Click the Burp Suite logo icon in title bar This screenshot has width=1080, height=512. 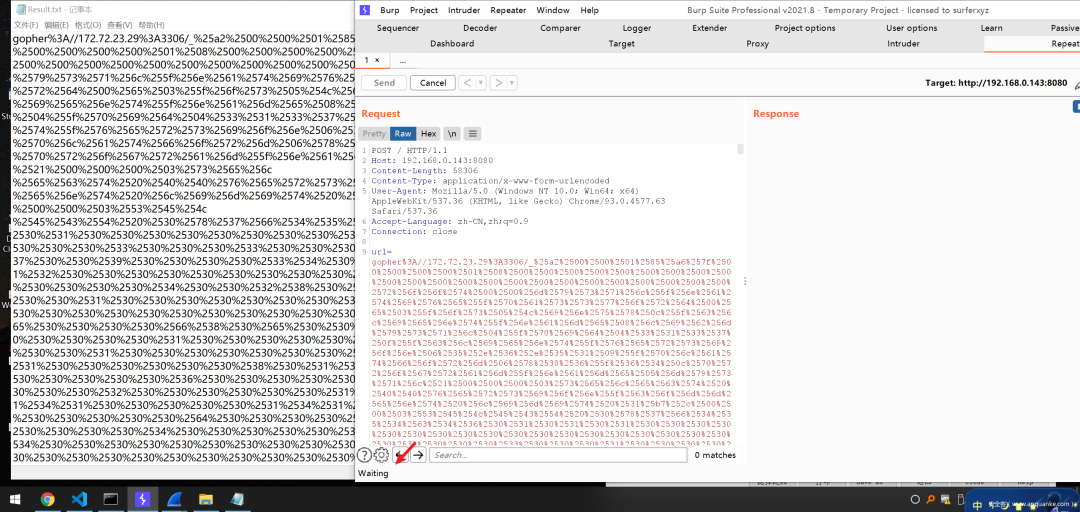click(x=364, y=10)
